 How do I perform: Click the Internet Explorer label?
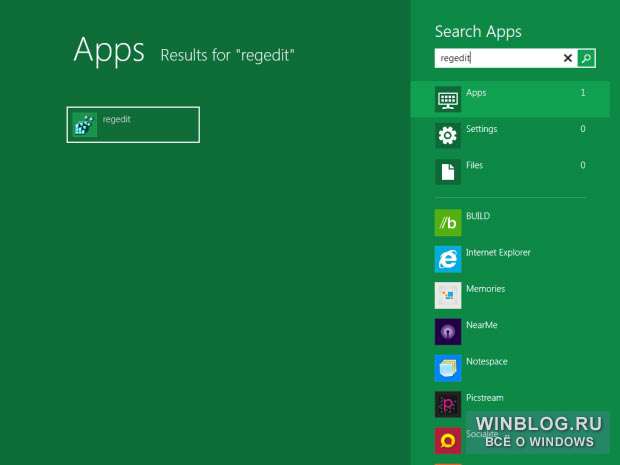pyautogui.click(x=498, y=252)
